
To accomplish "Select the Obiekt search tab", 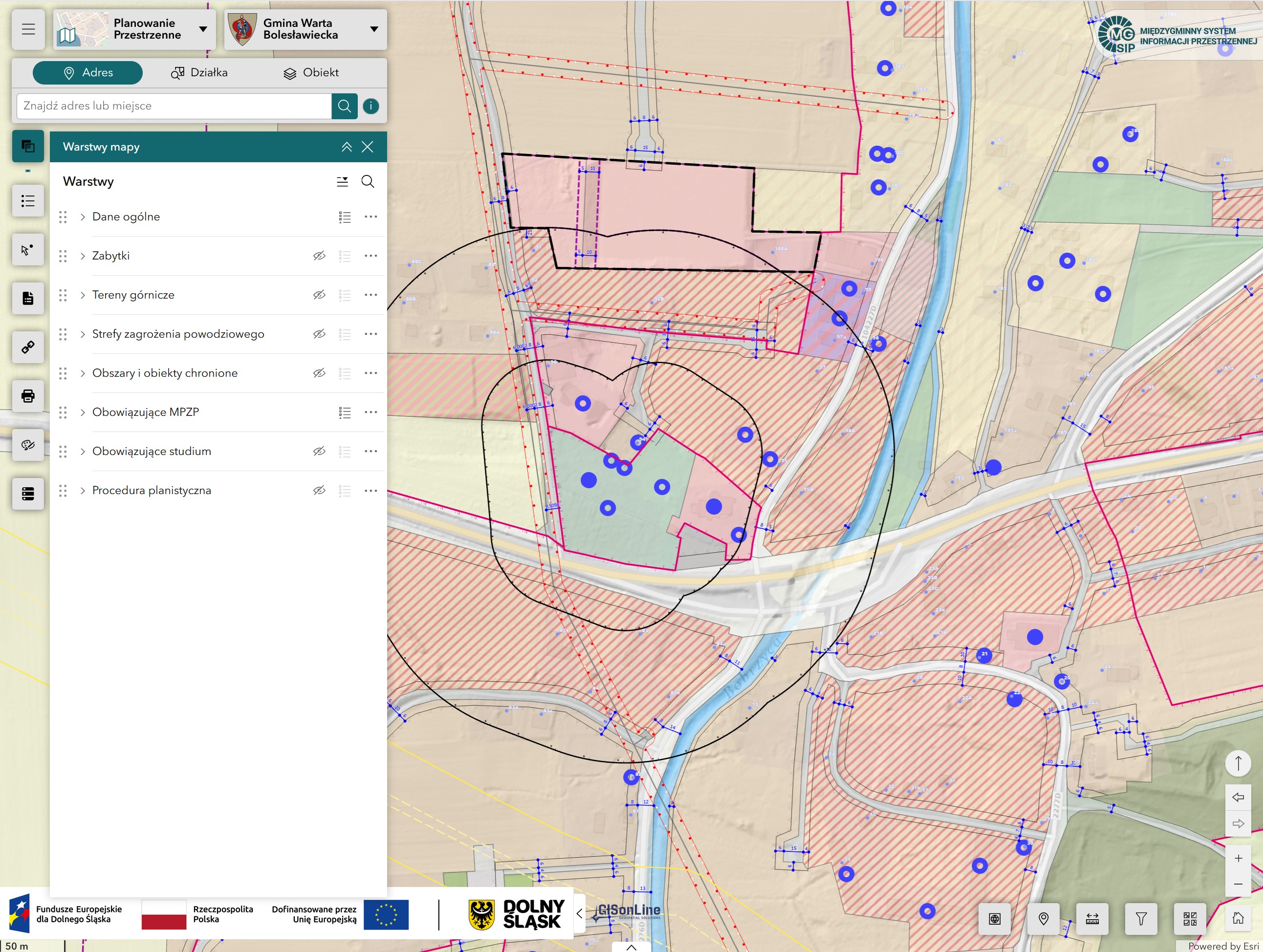I will [311, 72].
